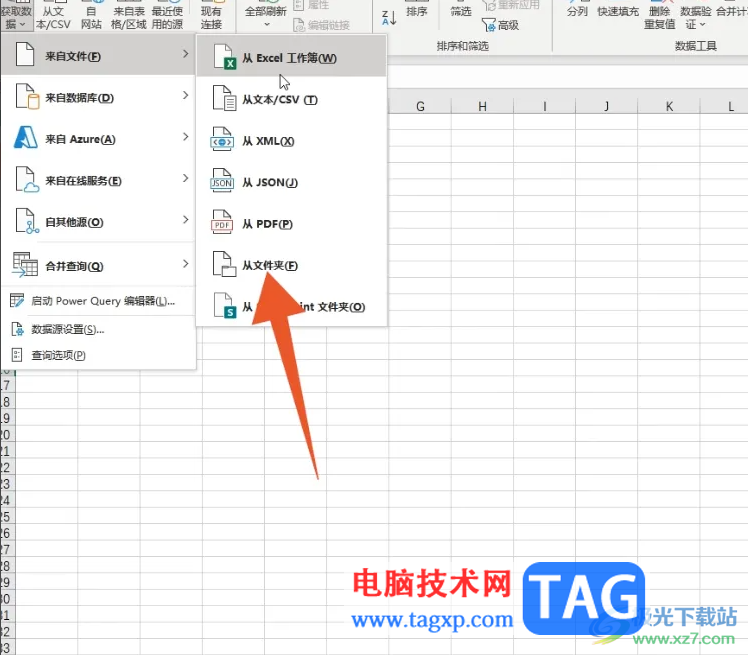The height and width of the screenshot is (655, 748).
Task: Select column G header
Action: pos(420,106)
